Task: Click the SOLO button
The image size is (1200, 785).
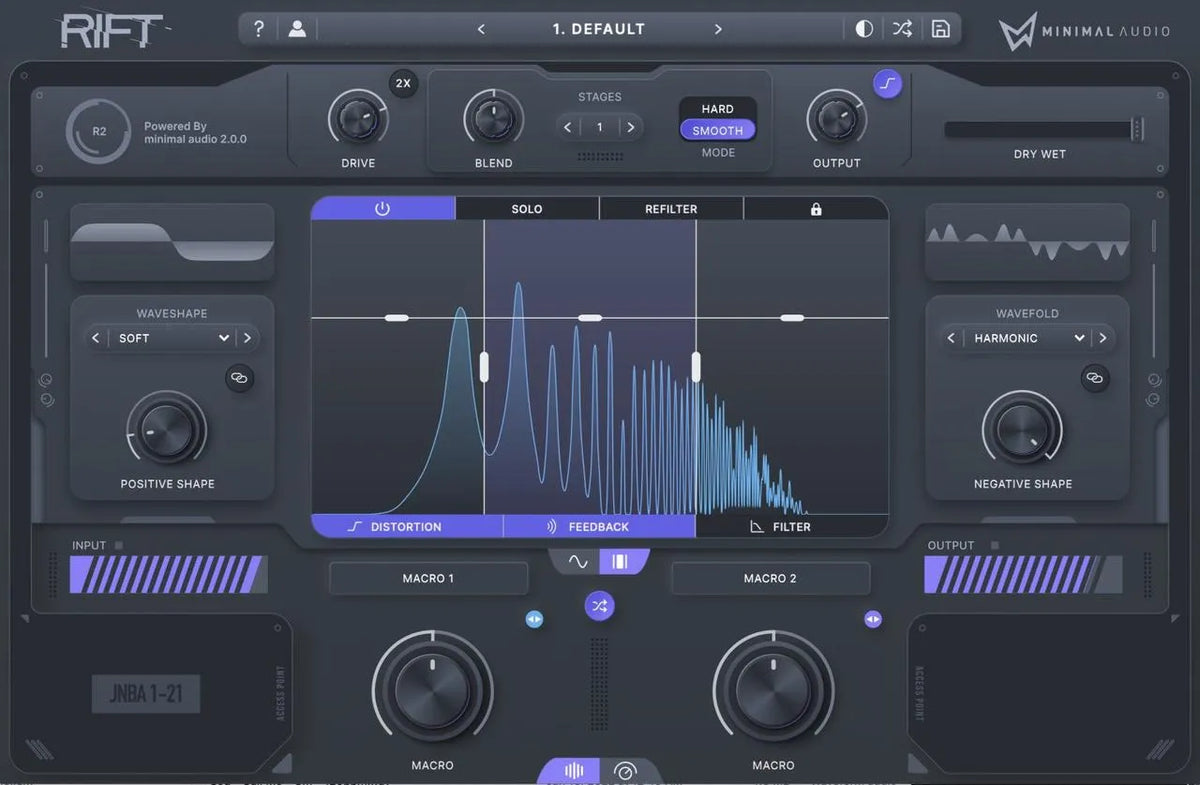Action: pos(526,208)
